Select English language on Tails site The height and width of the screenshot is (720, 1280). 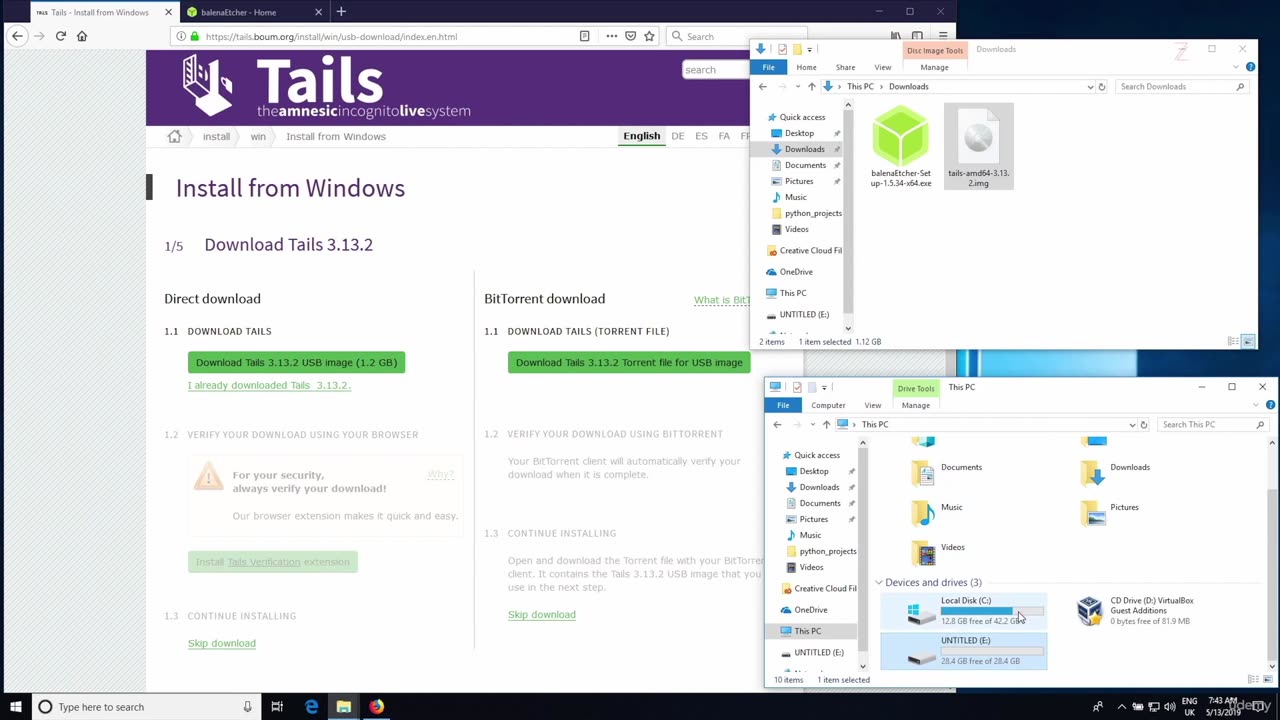[x=641, y=136]
